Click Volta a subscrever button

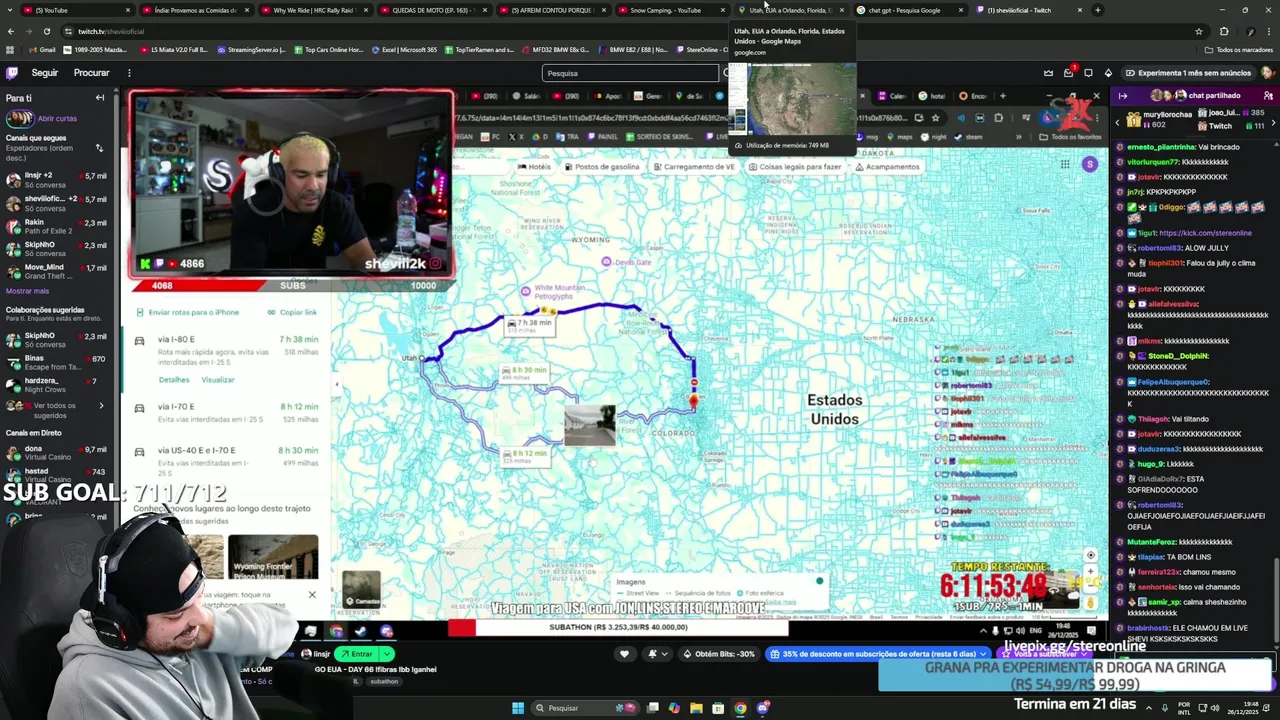(1047, 654)
